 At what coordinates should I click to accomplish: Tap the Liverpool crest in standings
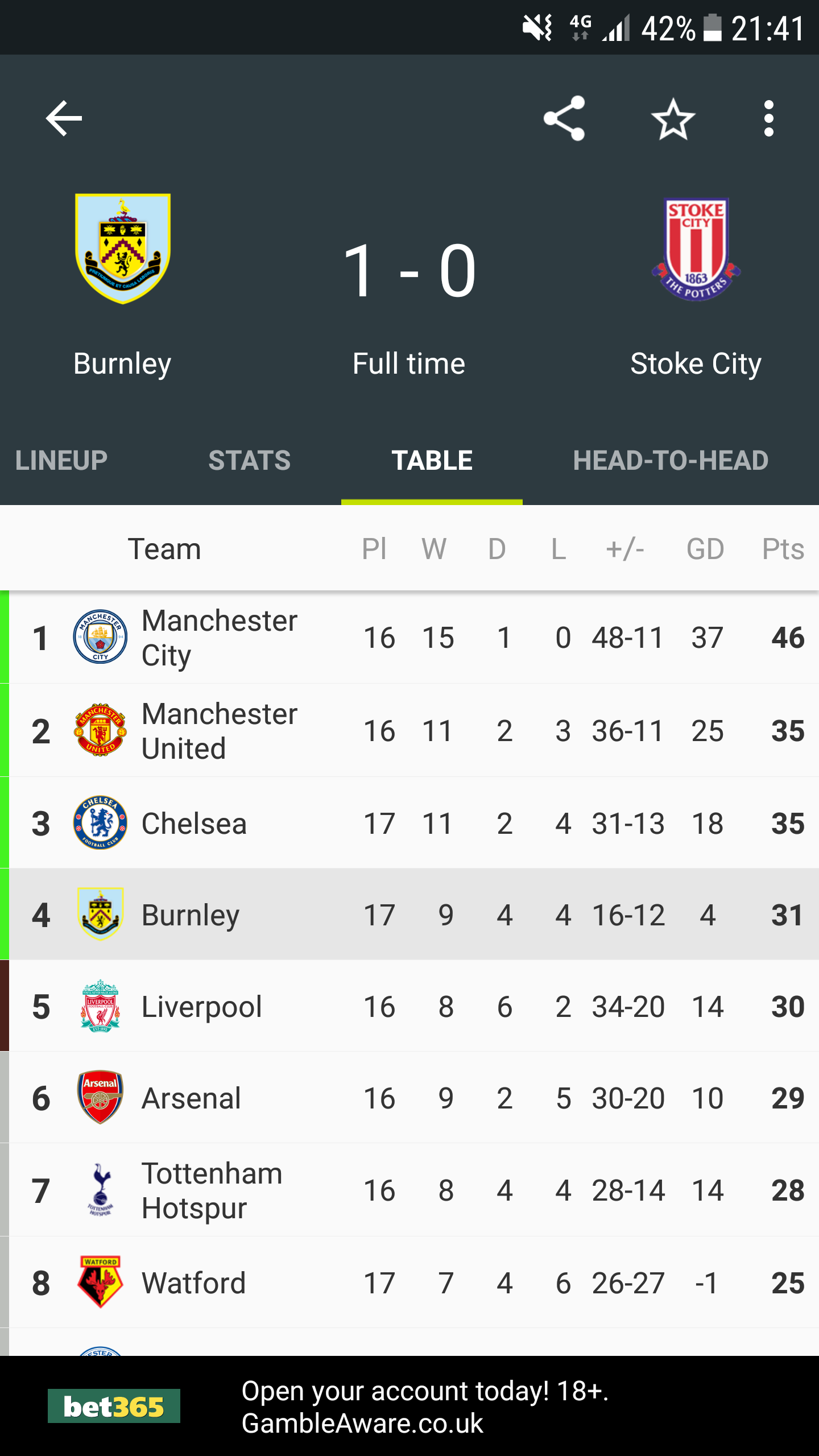pyautogui.click(x=100, y=1006)
